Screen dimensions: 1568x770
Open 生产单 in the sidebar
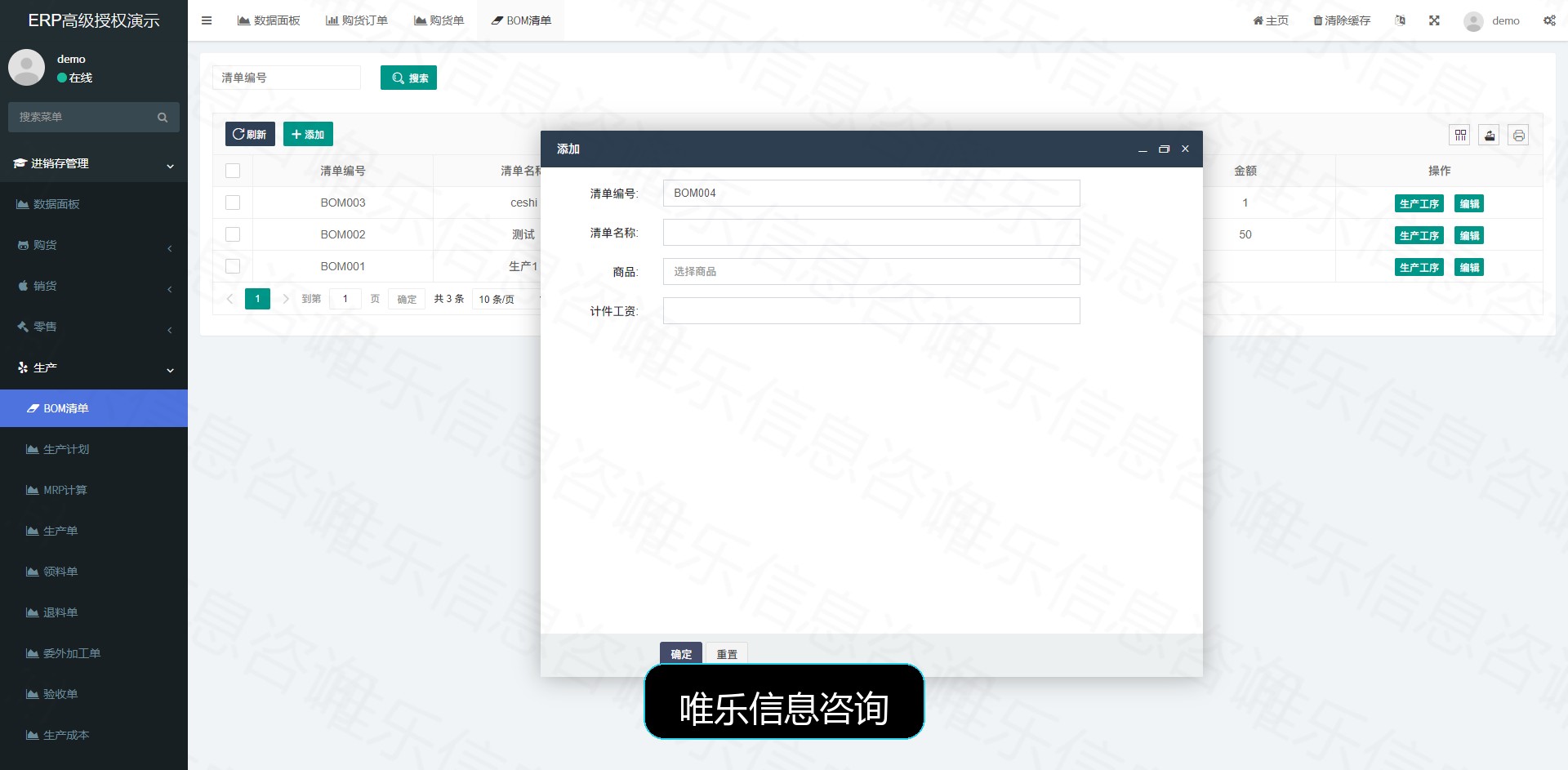pyautogui.click(x=94, y=531)
